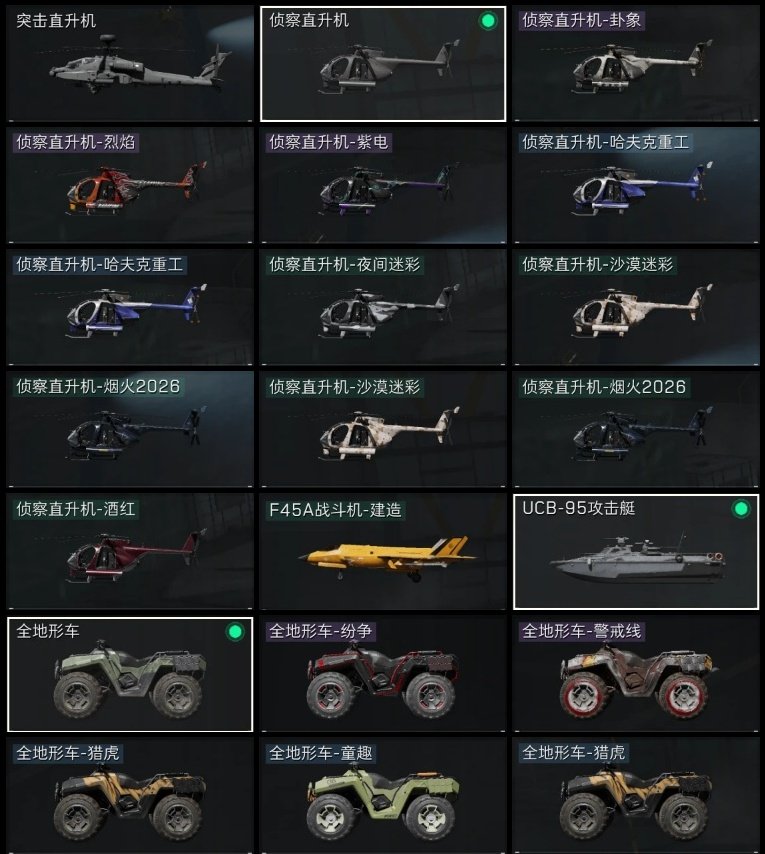765x854 pixels.
Task: Select 猎虎 ATV skin below 警戒线
Action: [636, 796]
